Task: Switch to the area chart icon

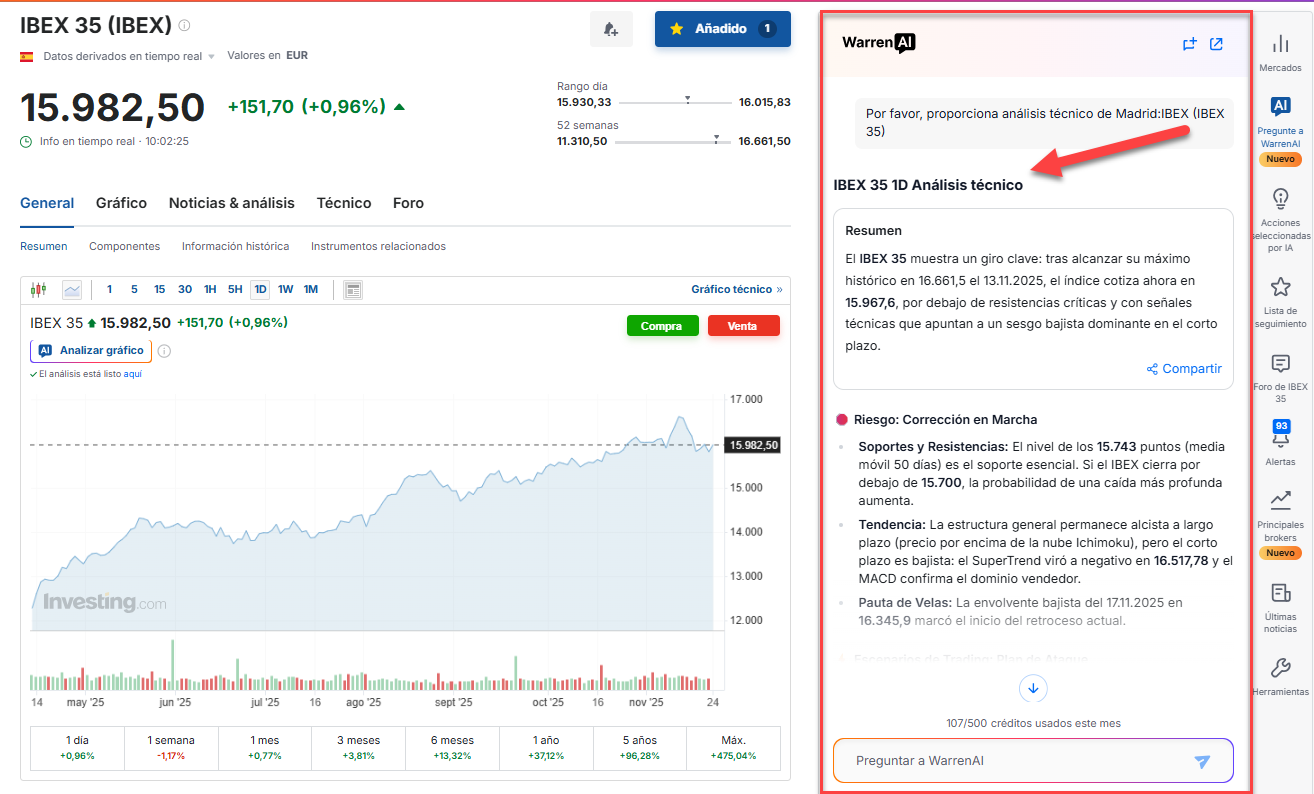Action: [72, 290]
